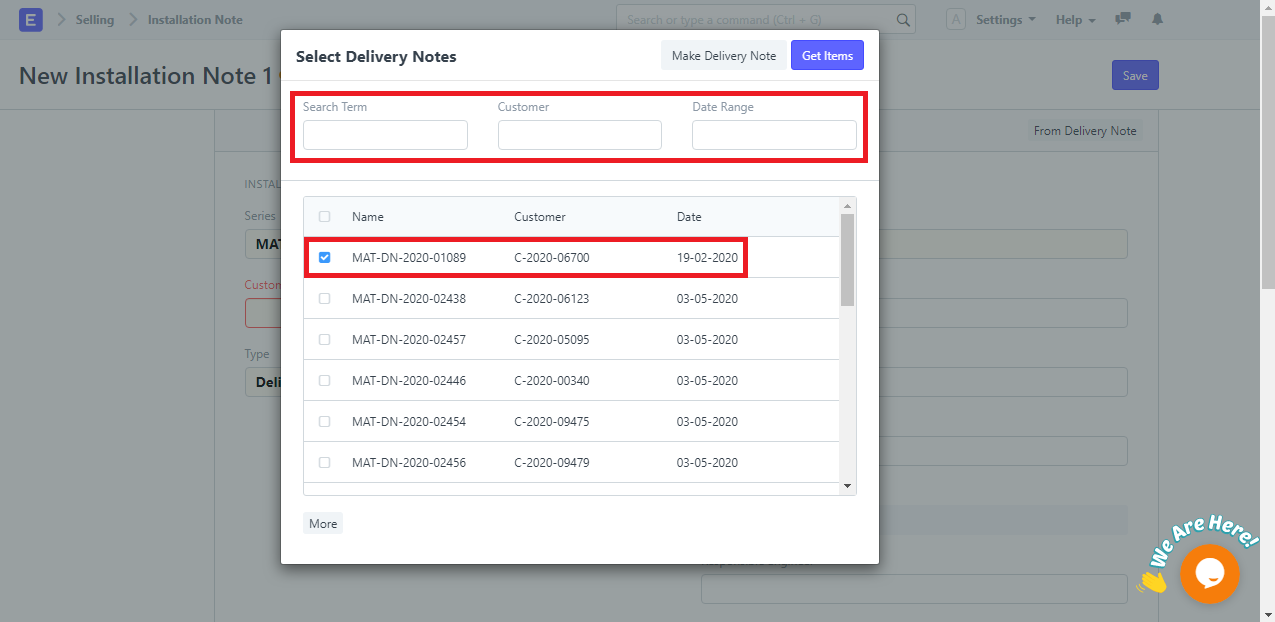Viewport: 1275px width, 622px height.
Task: Click the Date column header
Action: coord(689,217)
